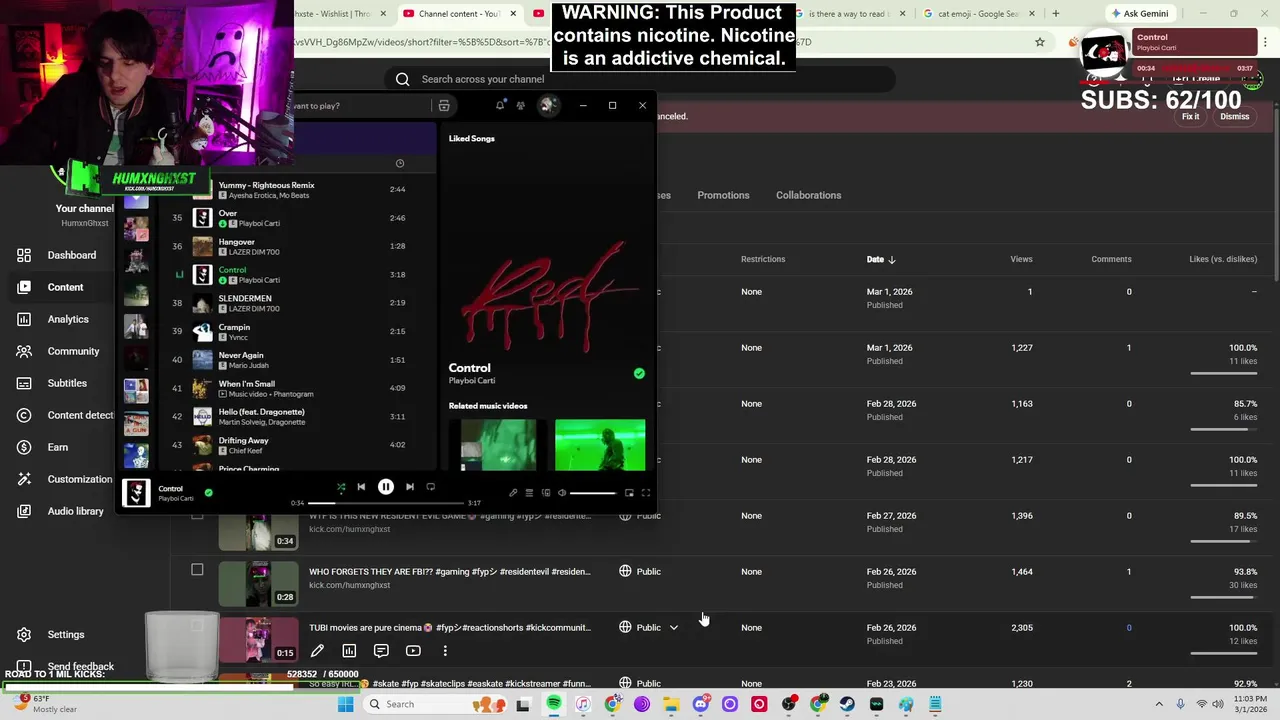Image resolution: width=1280 pixels, height=720 pixels.
Task: Sort Spotify list by duration clock icon
Action: click(x=400, y=163)
